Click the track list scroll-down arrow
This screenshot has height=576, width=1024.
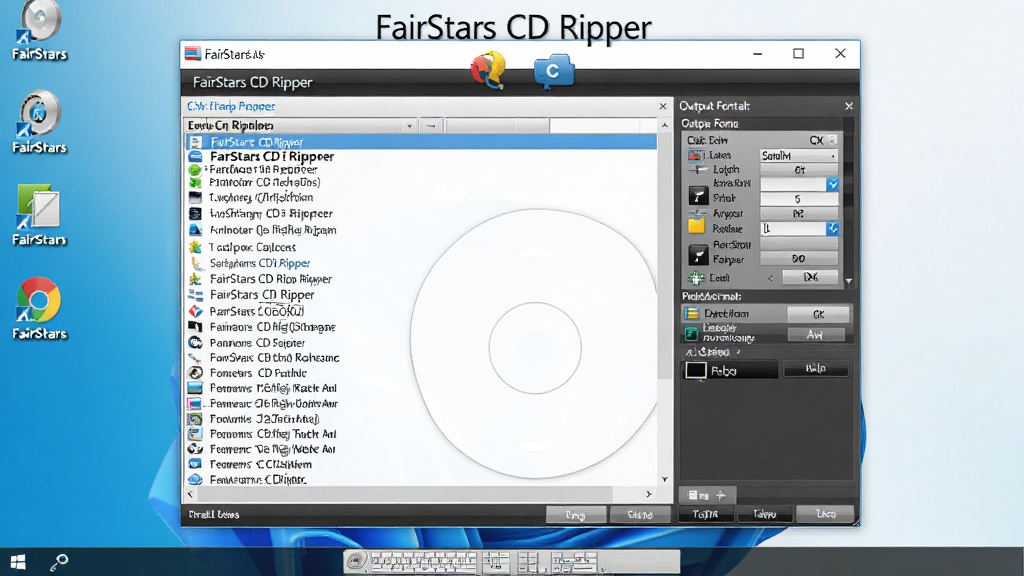point(665,479)
